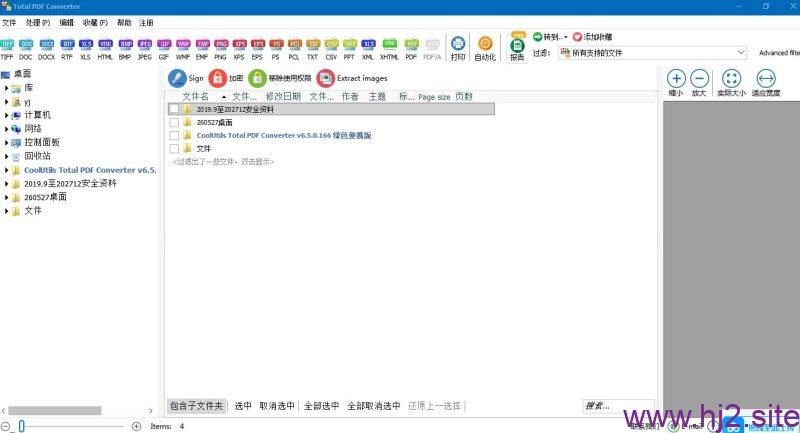Open the Automation (自动化) tool

point(485,49)
